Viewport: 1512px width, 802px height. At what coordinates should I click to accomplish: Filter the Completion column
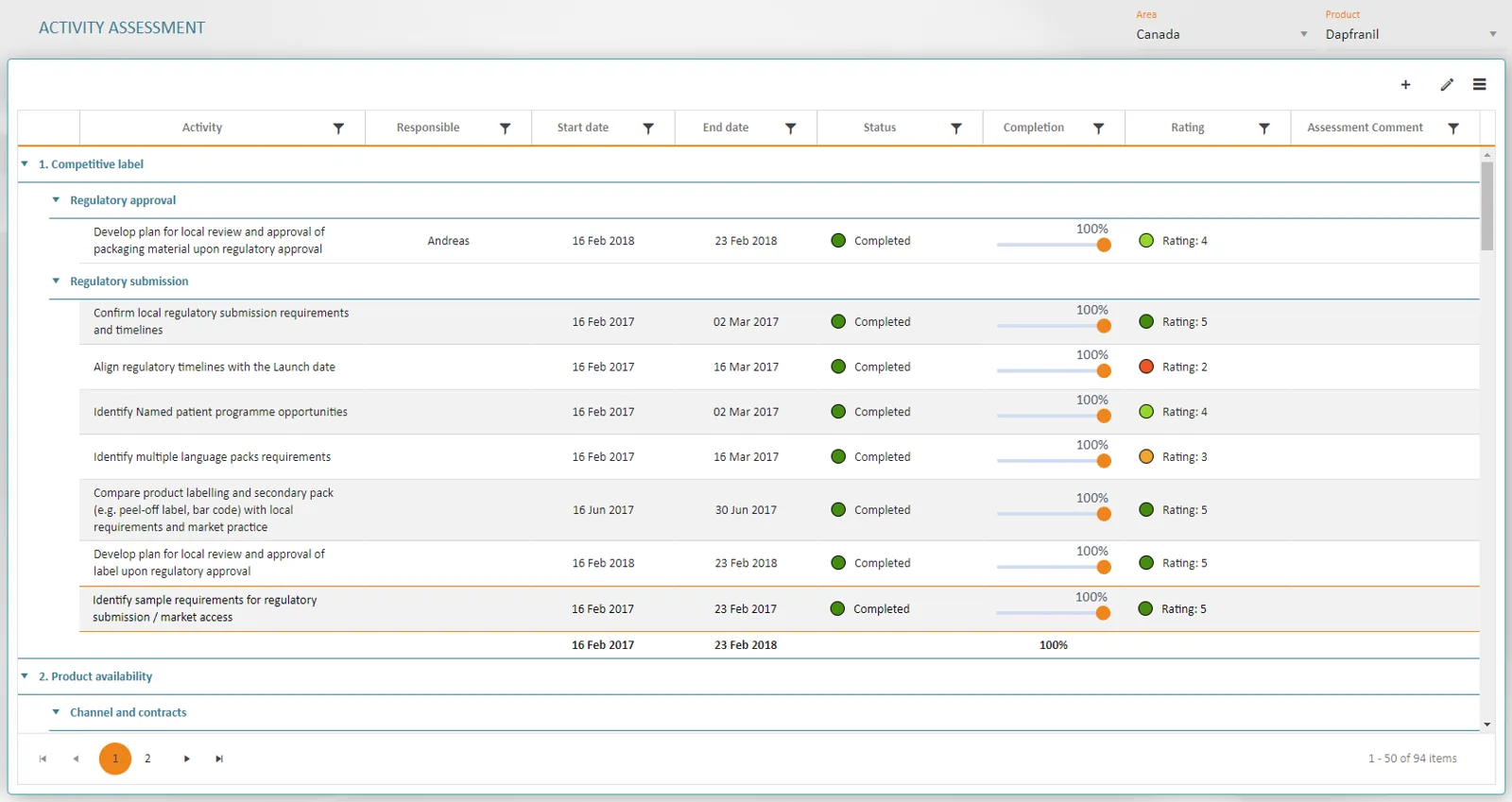pos(1099,128)
